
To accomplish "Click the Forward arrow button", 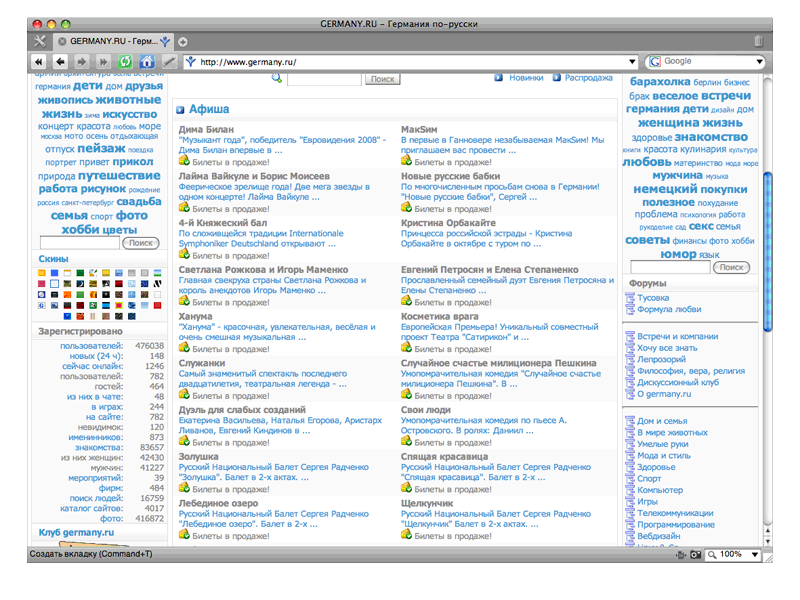I will [x=82, y=62].
